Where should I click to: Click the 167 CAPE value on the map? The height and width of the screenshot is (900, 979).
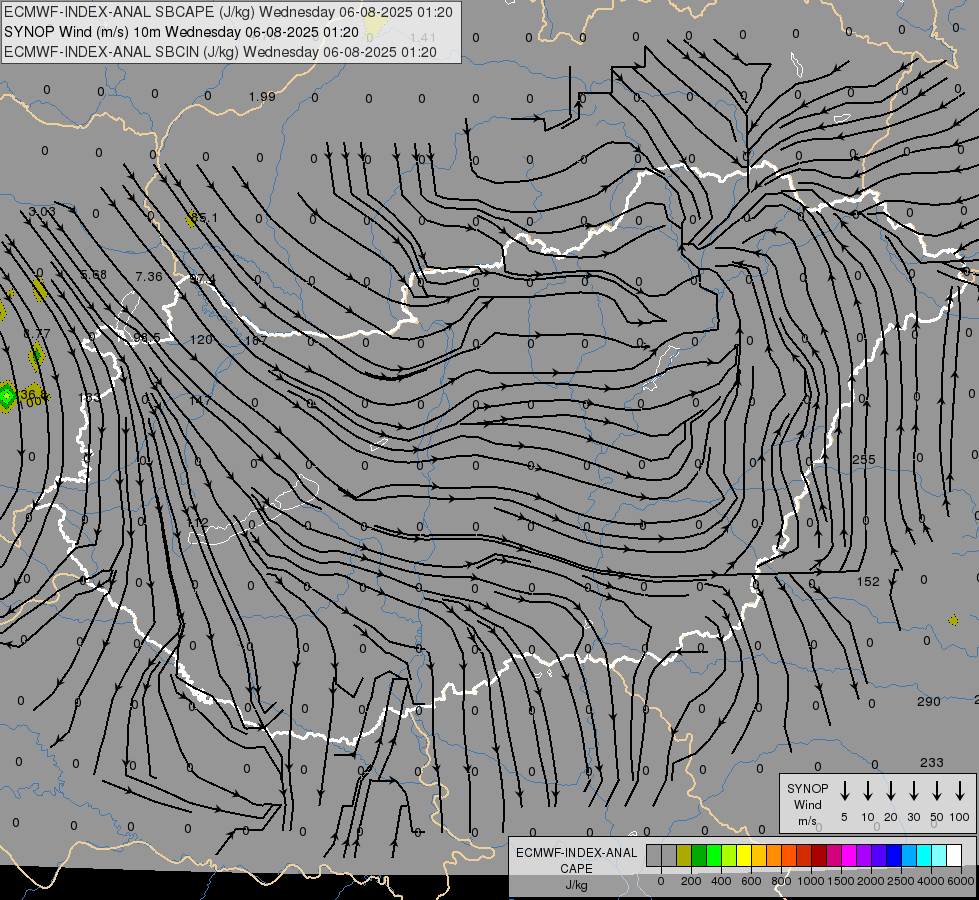pos(257,340)
